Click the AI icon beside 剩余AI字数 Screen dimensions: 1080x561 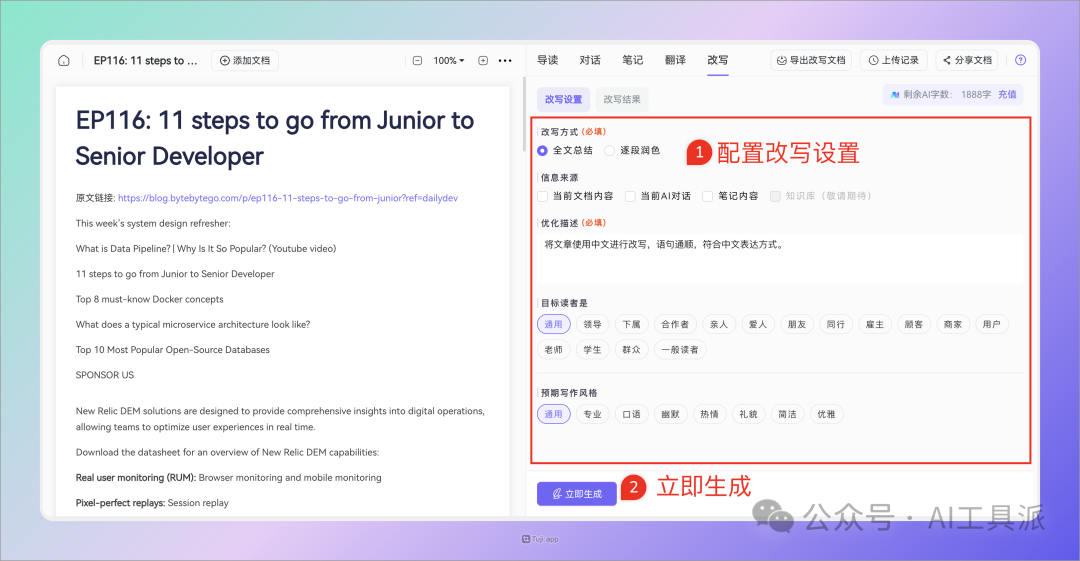pos(895,94)
